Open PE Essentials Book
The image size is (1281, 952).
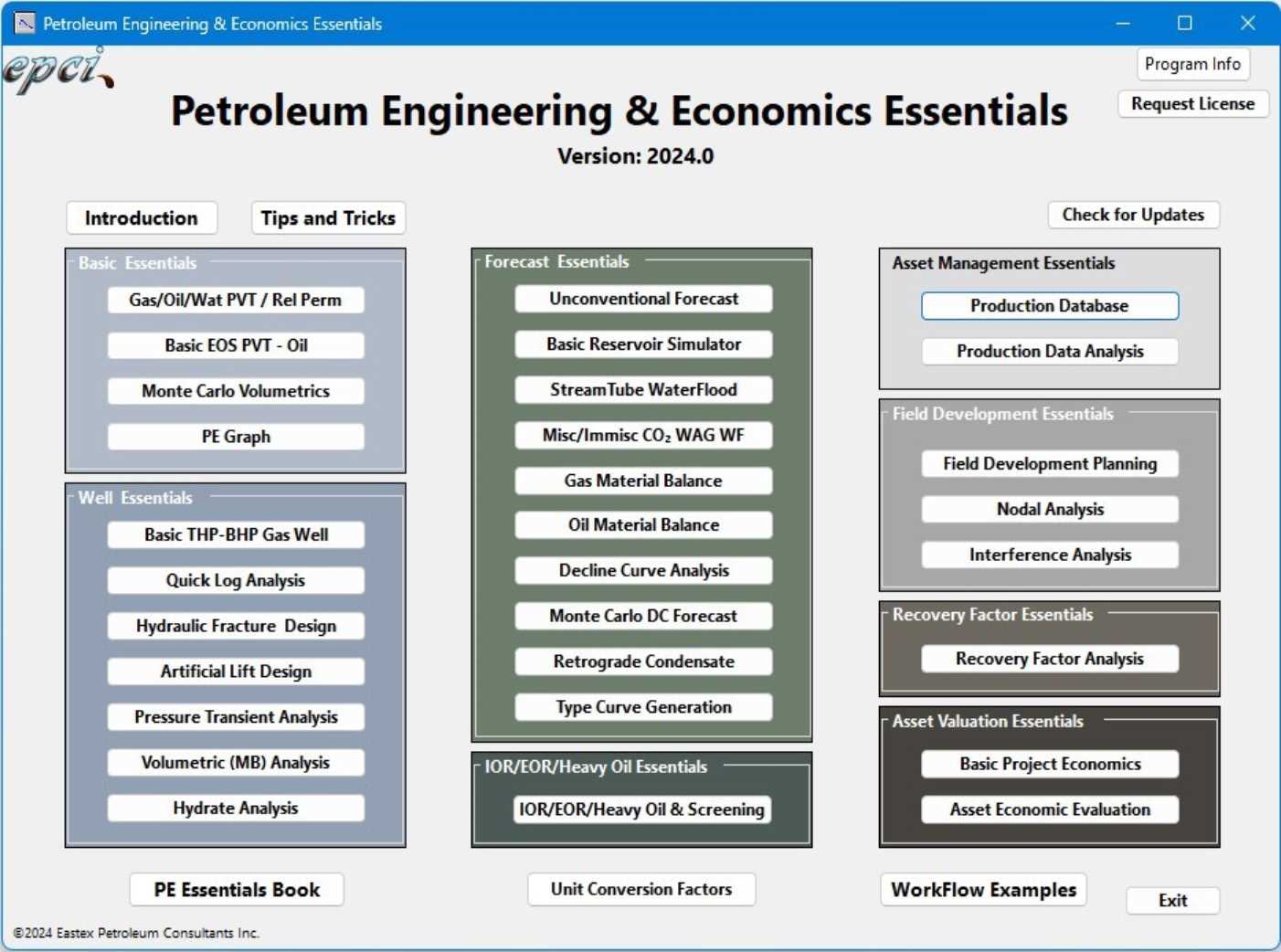237,890
